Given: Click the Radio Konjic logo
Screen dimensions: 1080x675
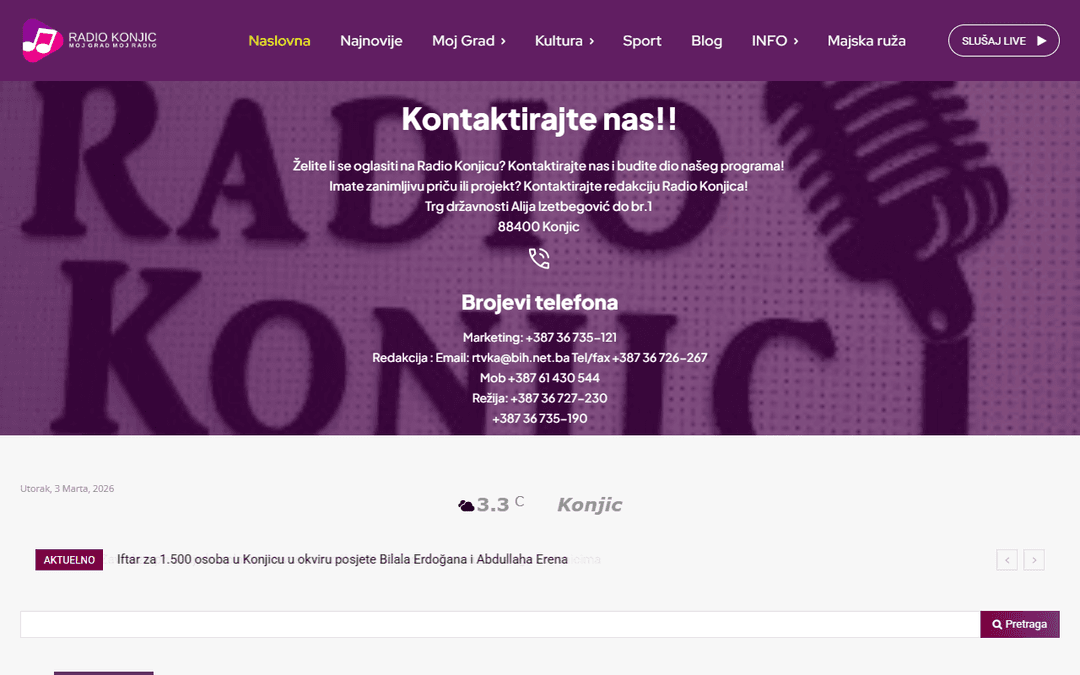Looking at the screenshot, I should pos(90,40).
